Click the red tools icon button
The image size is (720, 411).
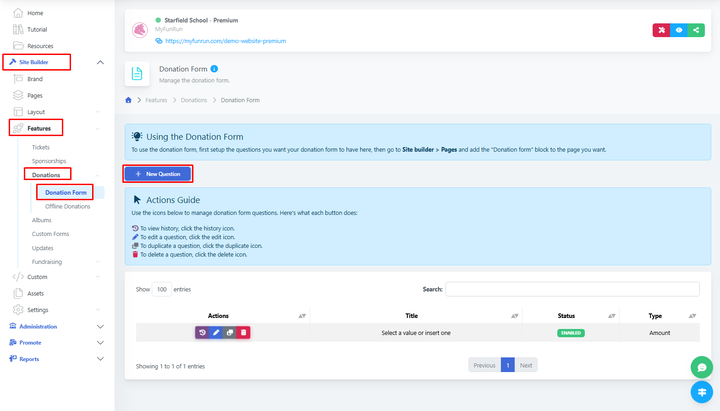[661, 30]
